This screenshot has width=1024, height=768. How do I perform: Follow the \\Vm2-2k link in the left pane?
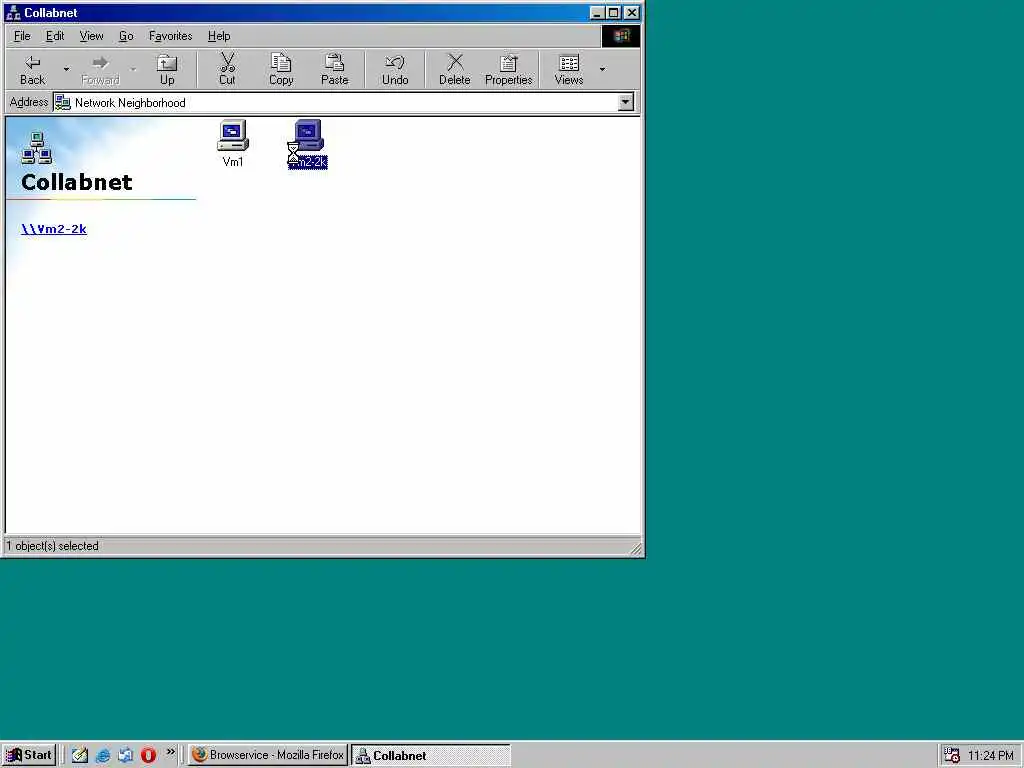[54, 229]
